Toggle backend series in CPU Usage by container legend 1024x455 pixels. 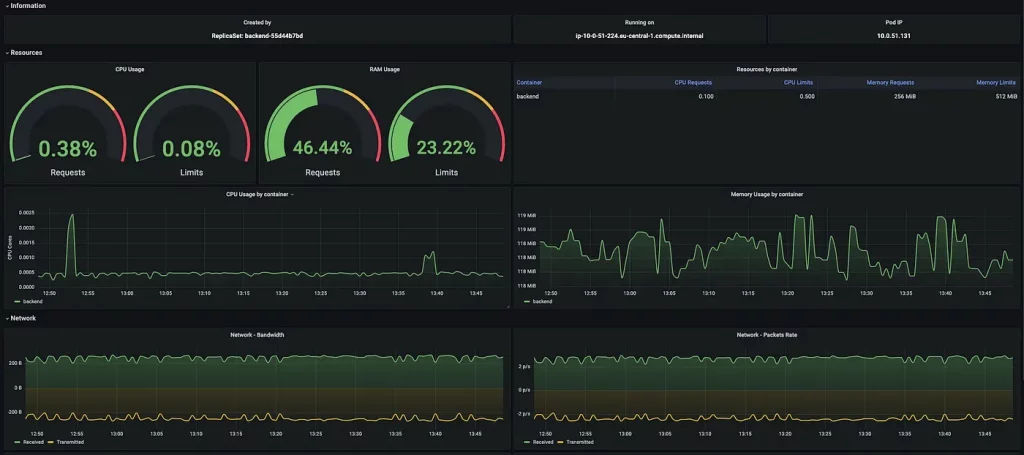(33, 300)
